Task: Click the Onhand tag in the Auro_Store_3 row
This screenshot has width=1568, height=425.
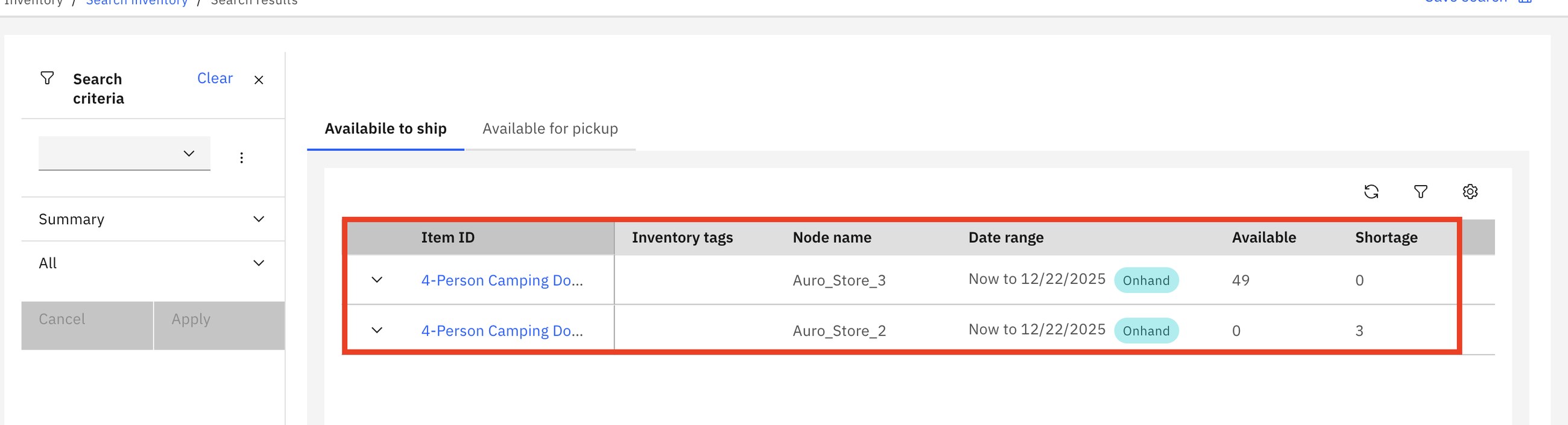Action: pyautogui.click(x=1146, y=280)
